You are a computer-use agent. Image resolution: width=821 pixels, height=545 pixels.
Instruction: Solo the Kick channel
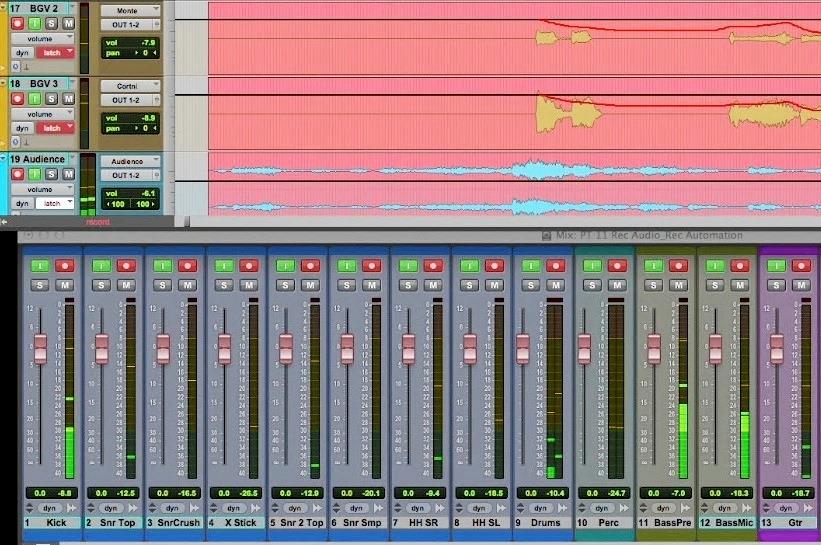coord(40,285)
